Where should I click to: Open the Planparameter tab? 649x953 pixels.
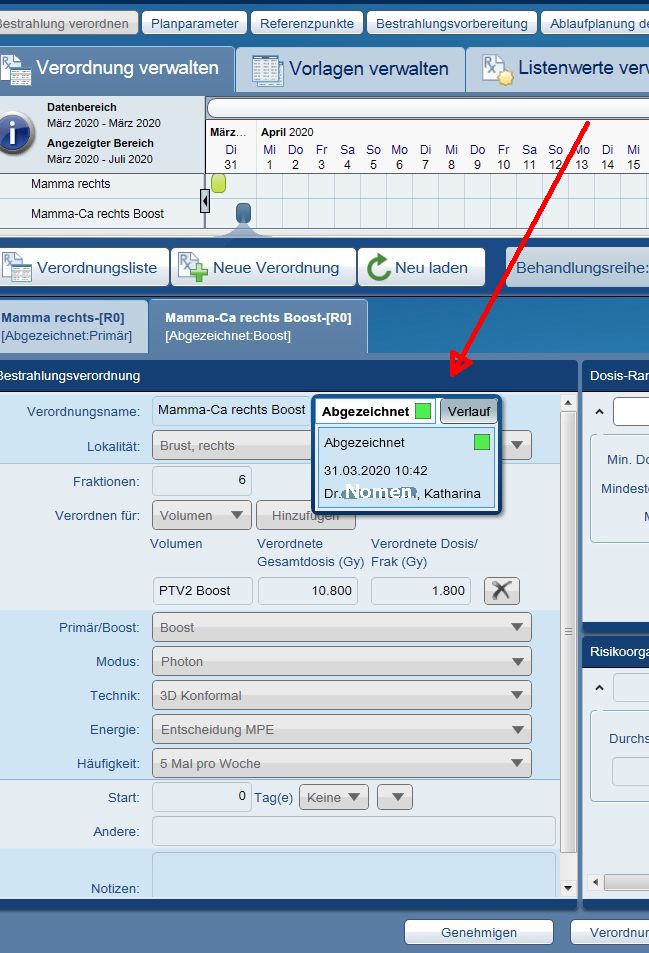click(x=195, y=23)
